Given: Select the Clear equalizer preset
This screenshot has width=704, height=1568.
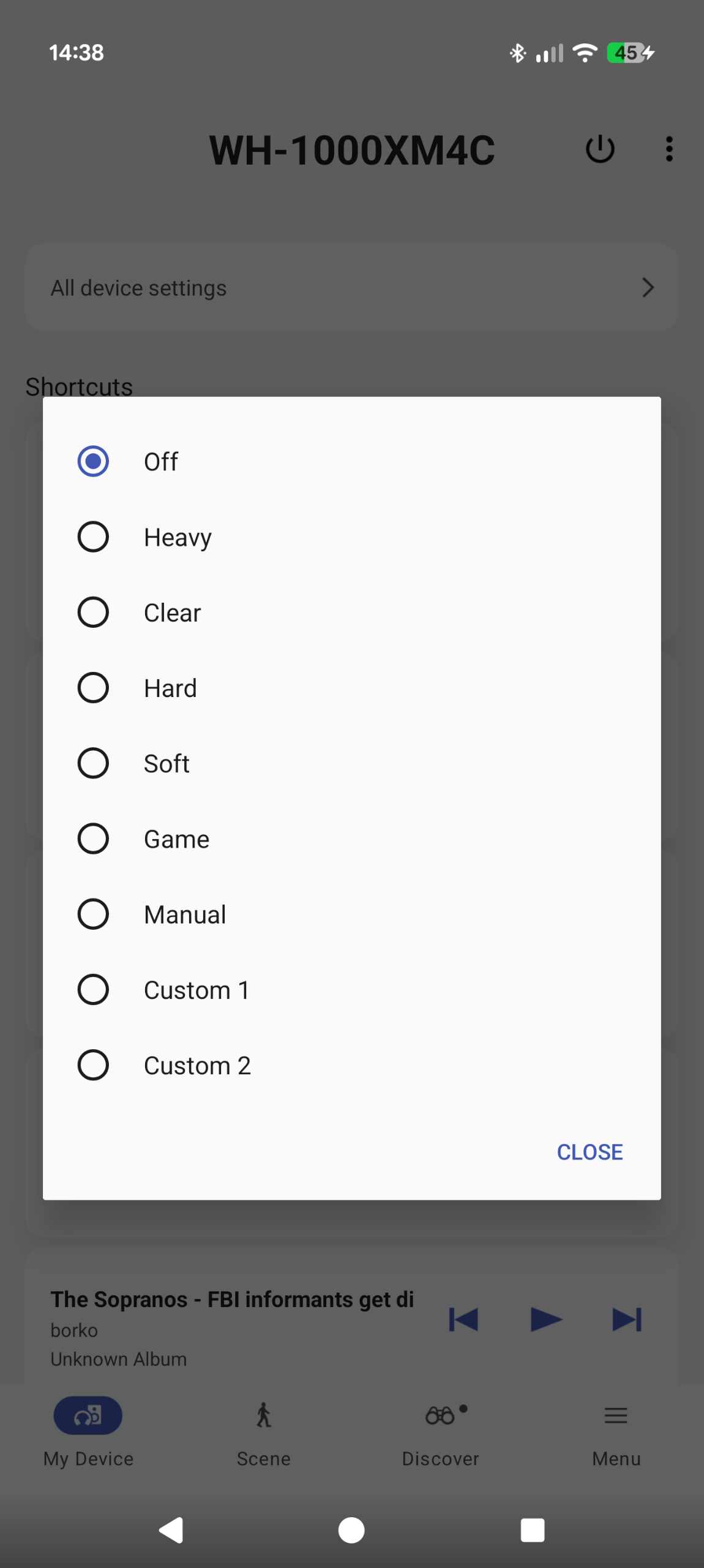Looking at the screenshot, I should pyautogui.click(x=351, y=612).
